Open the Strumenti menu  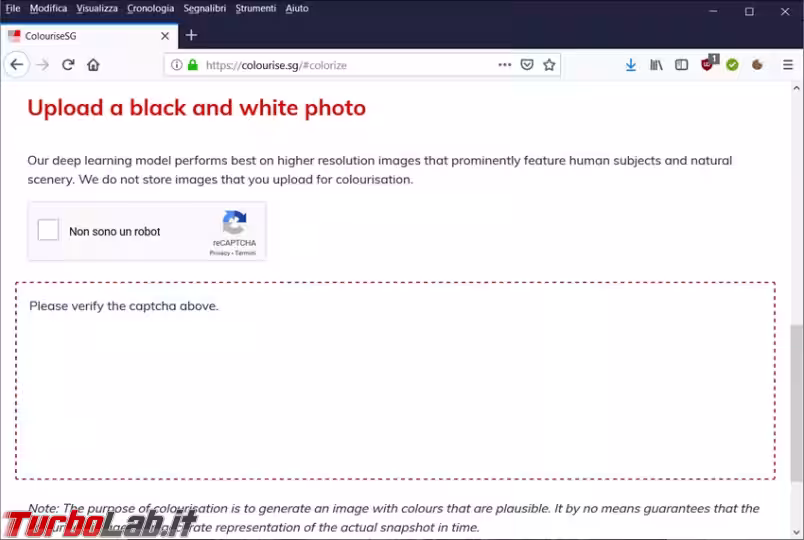(255, 9)
